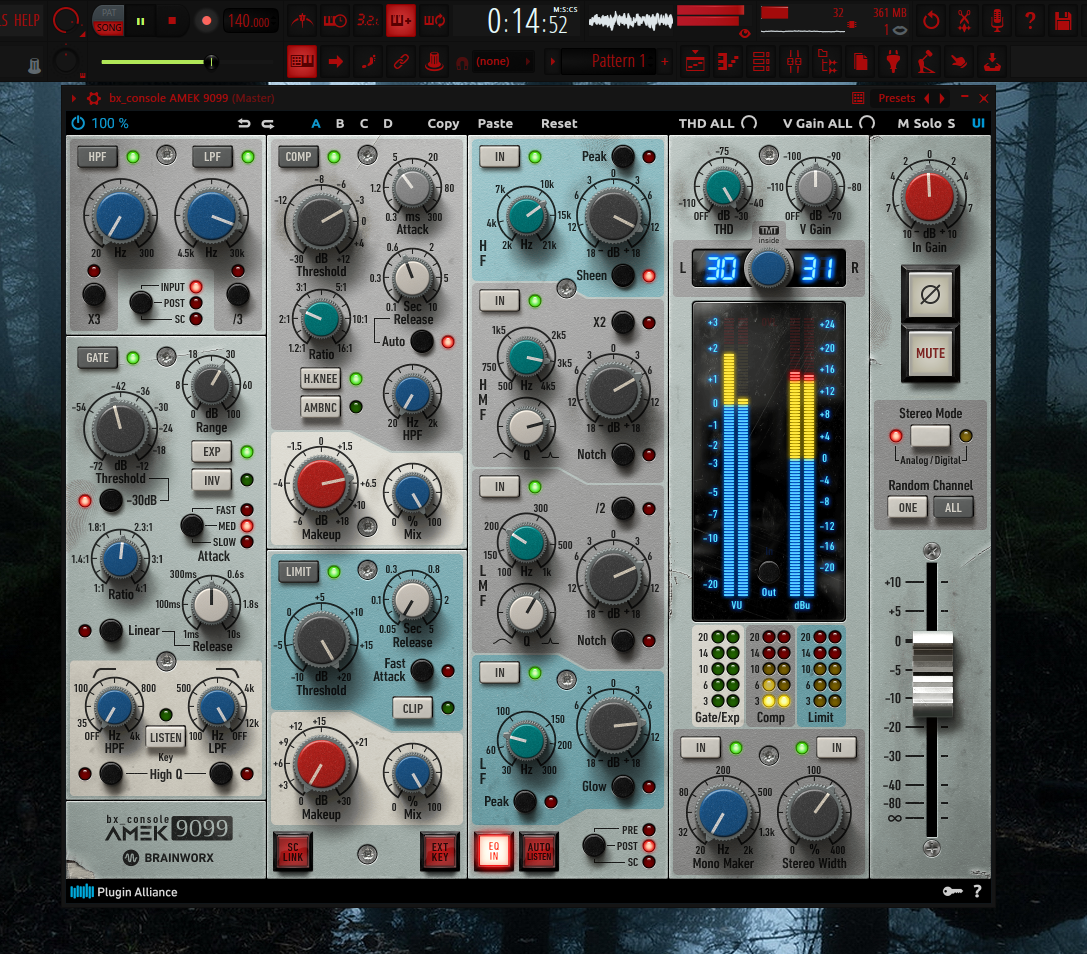Click the copy files icon in toolbar

(861, 62)
